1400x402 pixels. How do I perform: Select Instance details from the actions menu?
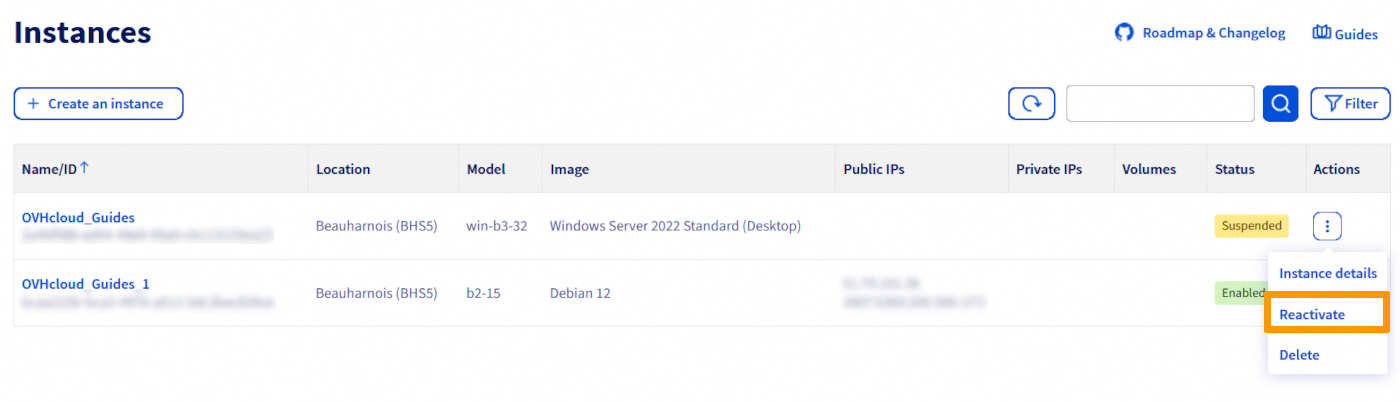(1327, 273)
